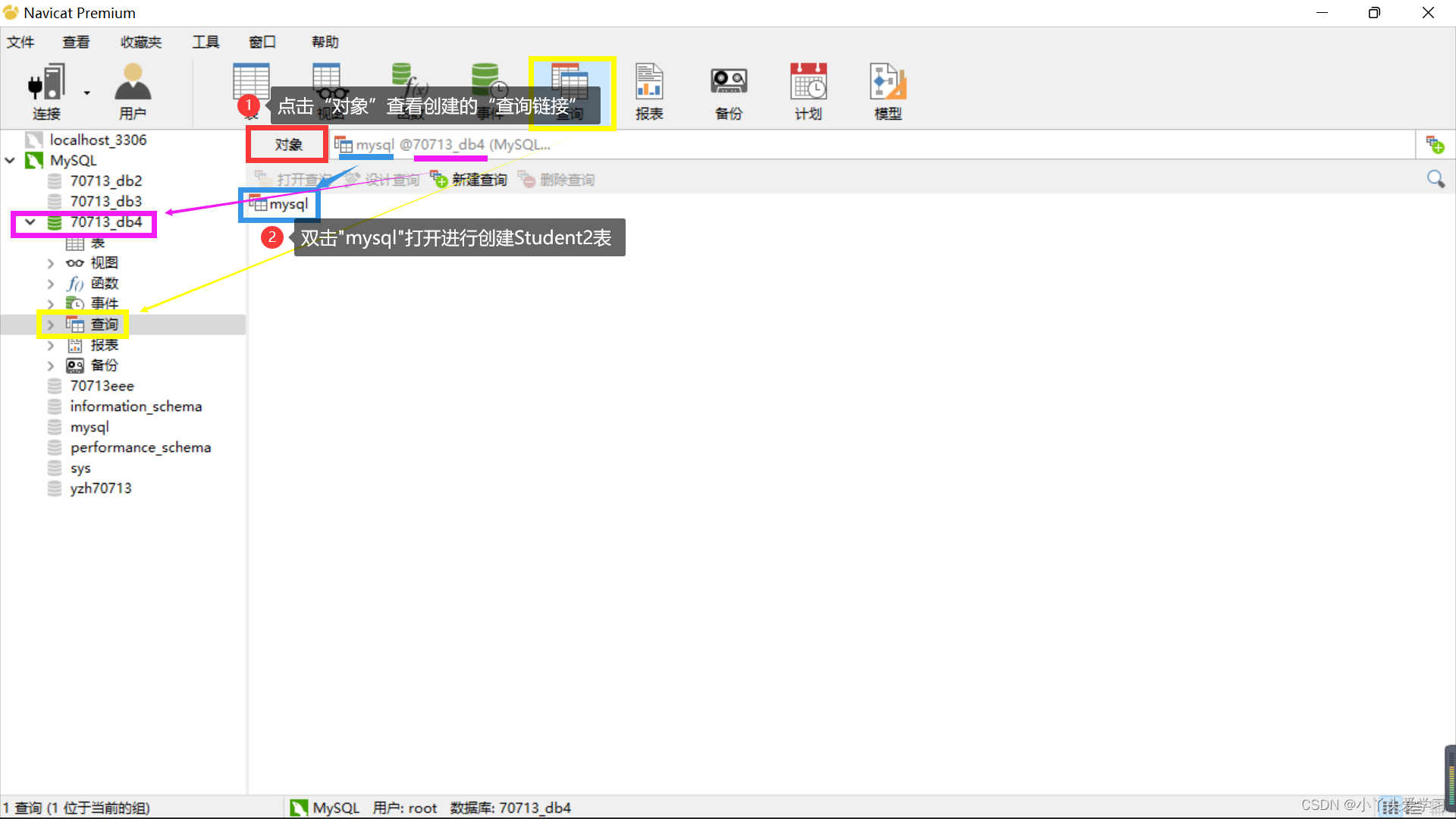The image size is (1456, 819).
Task: Open the Report (报表) toolbar icon
Action: point(649,91)
